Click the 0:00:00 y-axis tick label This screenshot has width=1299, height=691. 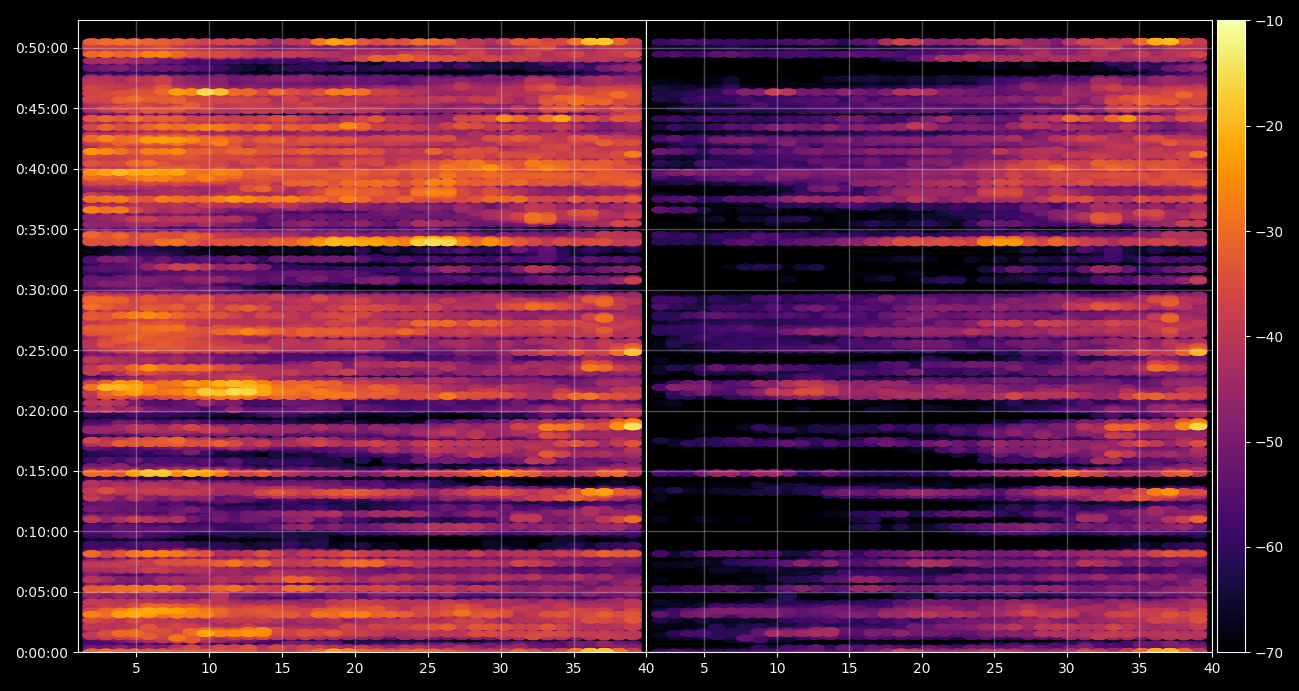click(x=41, y=653)
